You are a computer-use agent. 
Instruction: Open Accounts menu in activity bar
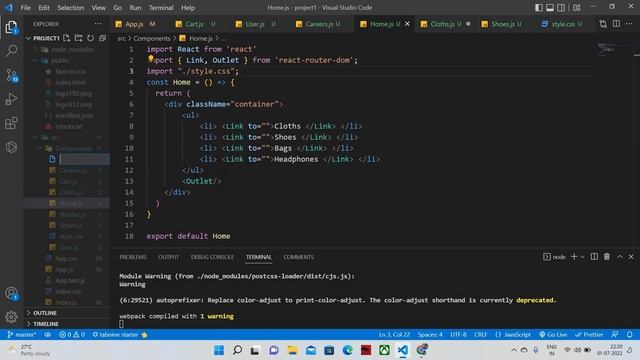[x=11, y=293]
